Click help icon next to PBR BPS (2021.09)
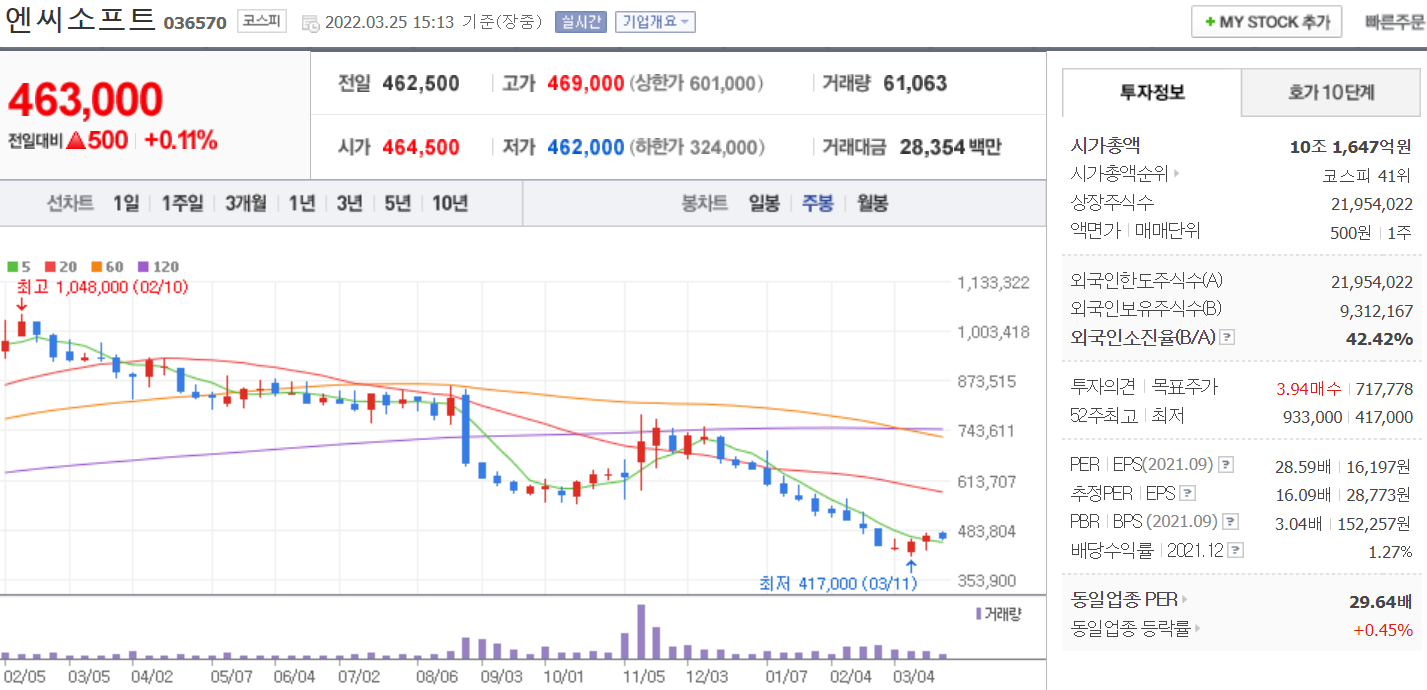 1231,522
